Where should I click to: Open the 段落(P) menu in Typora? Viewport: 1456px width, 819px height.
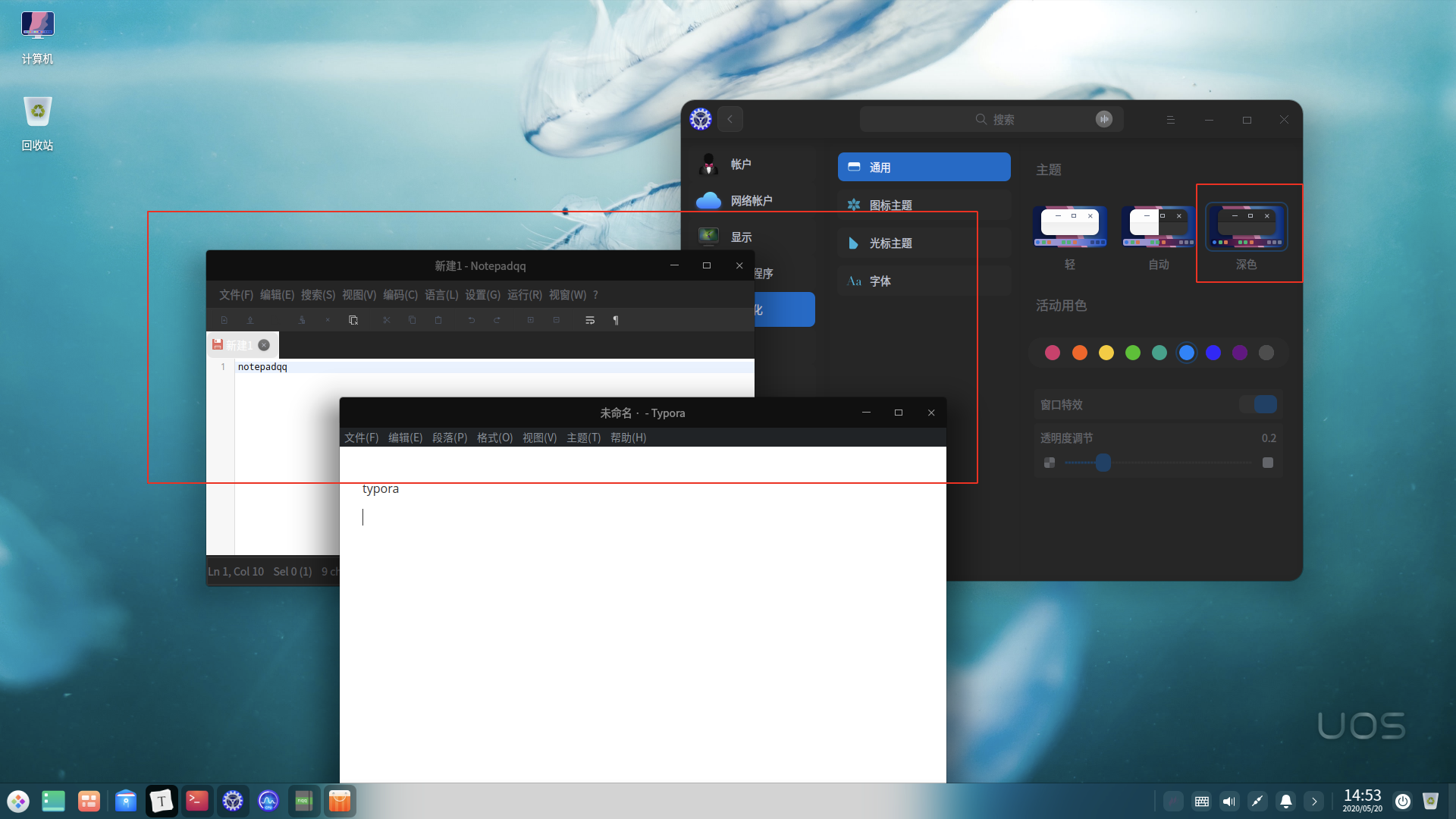click(x=450, y=438)
